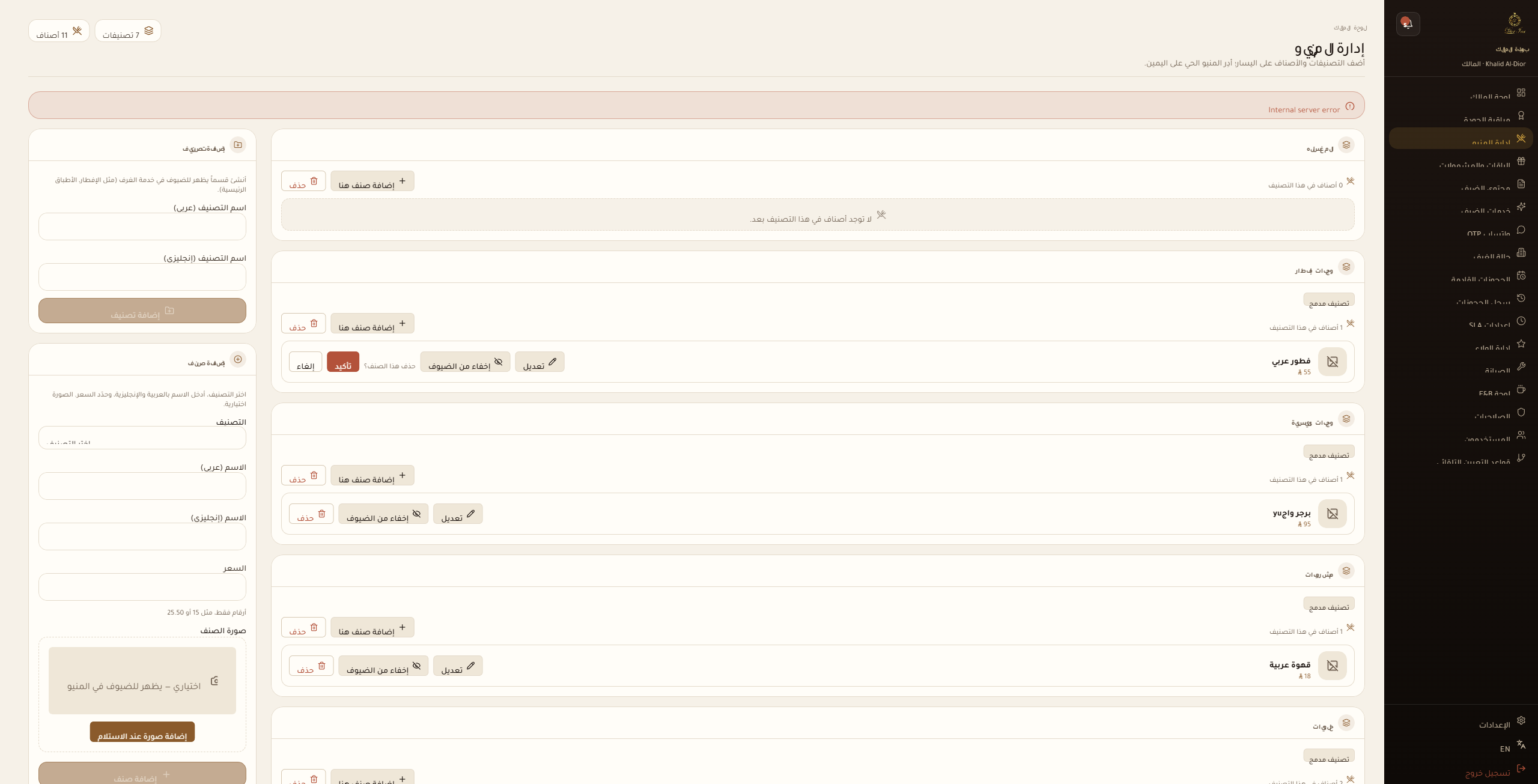This screenshot has width=1538, height=784.
Task: Click the قهوة عربية image placeholder thumbnail
Action: 1333,666
